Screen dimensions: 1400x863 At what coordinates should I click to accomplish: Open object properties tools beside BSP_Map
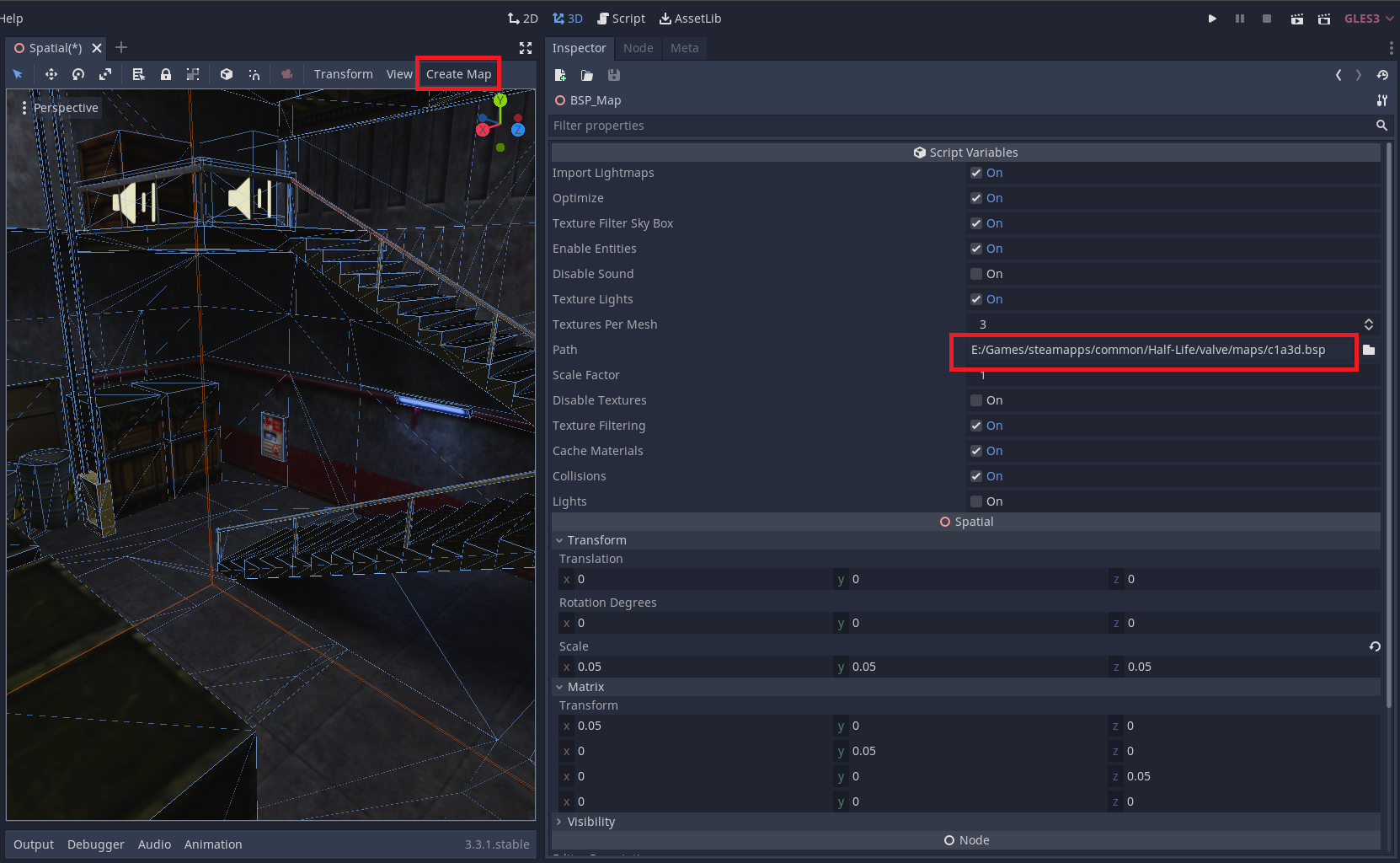tap(1382, 100)
